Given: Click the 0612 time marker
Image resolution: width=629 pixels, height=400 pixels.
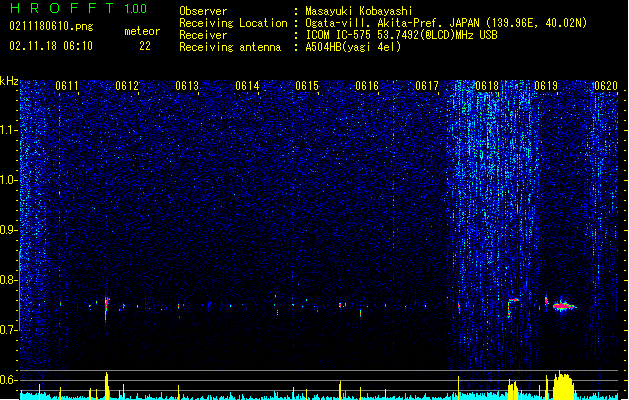Looking at the screenshot, I should [x=127, y=86].
